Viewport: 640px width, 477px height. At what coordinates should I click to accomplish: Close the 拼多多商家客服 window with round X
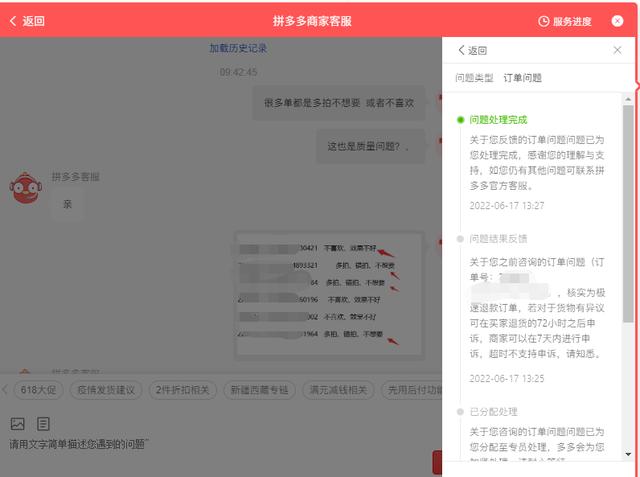tap(617, 21)
